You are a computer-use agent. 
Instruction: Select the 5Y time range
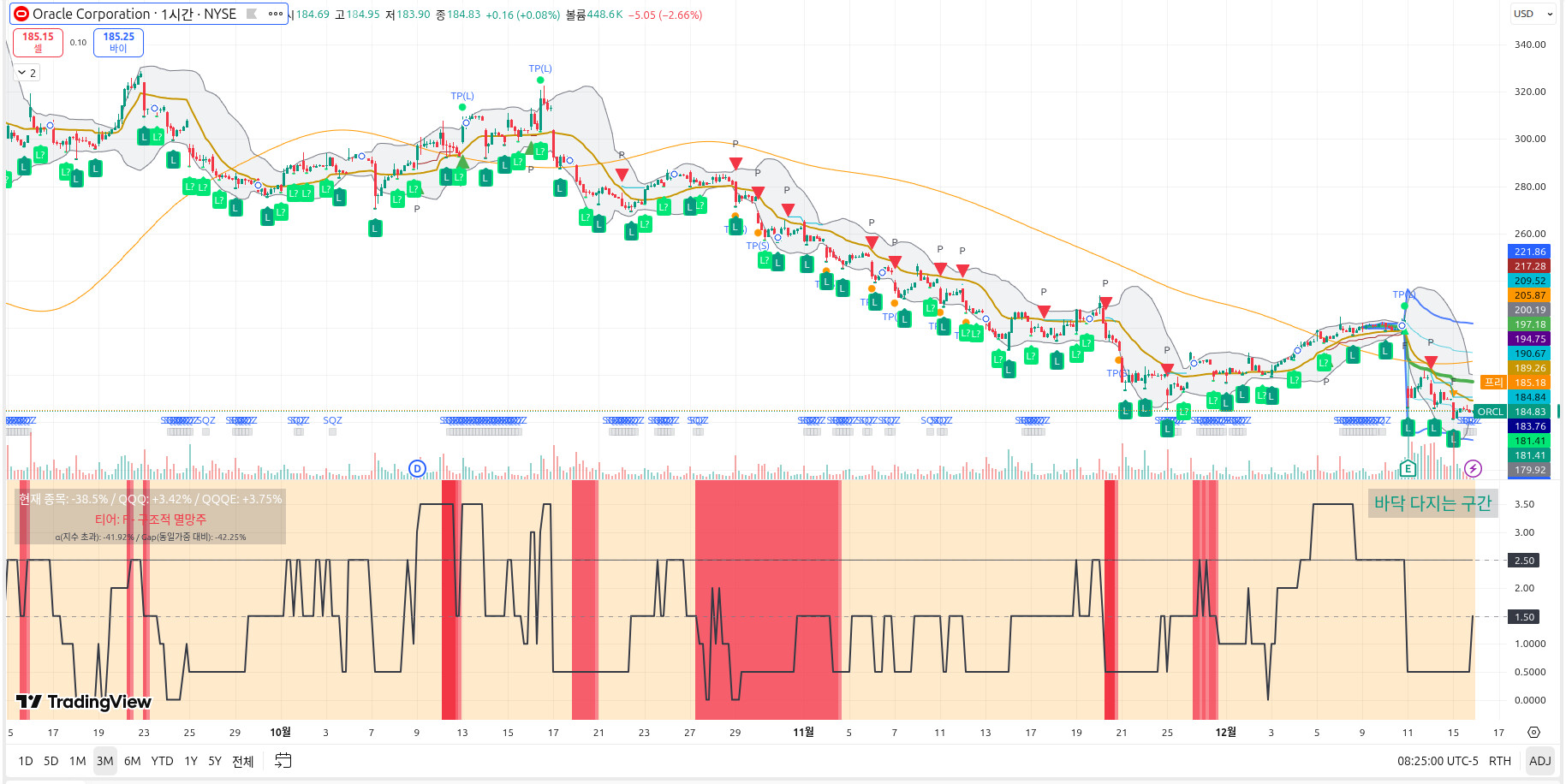coord(215,760)
